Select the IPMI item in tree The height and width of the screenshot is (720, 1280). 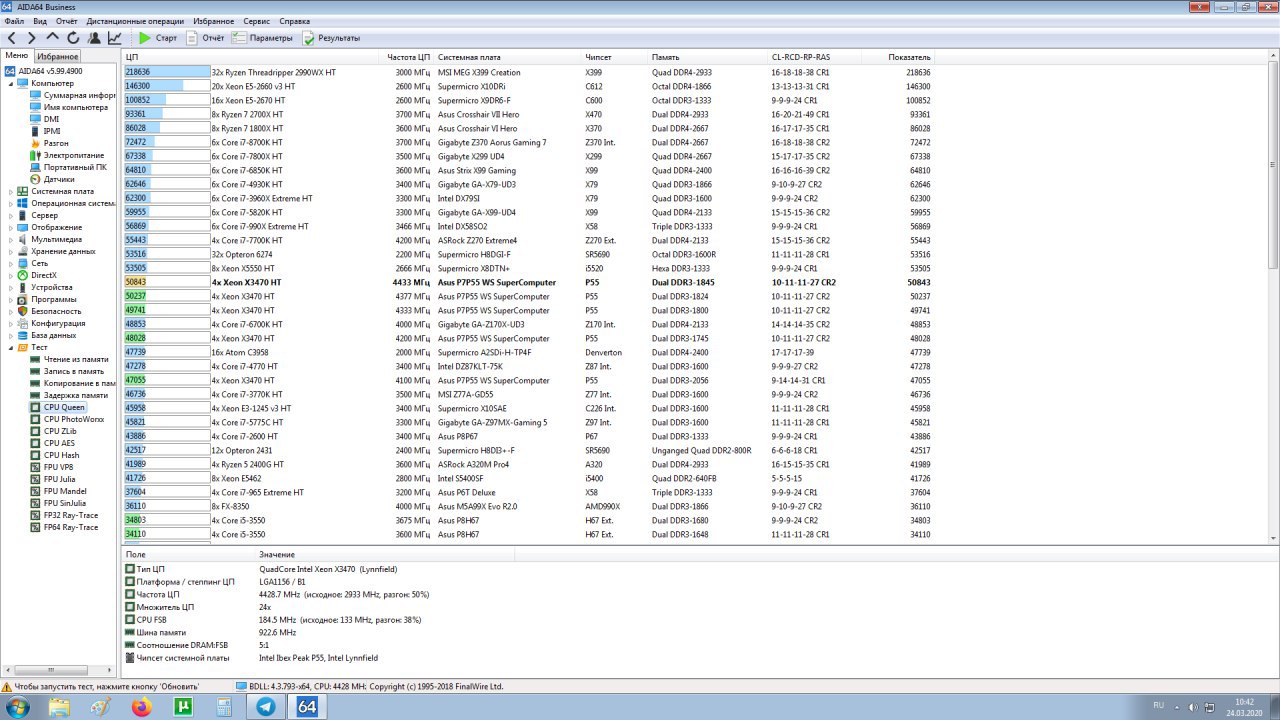(52, 131)
